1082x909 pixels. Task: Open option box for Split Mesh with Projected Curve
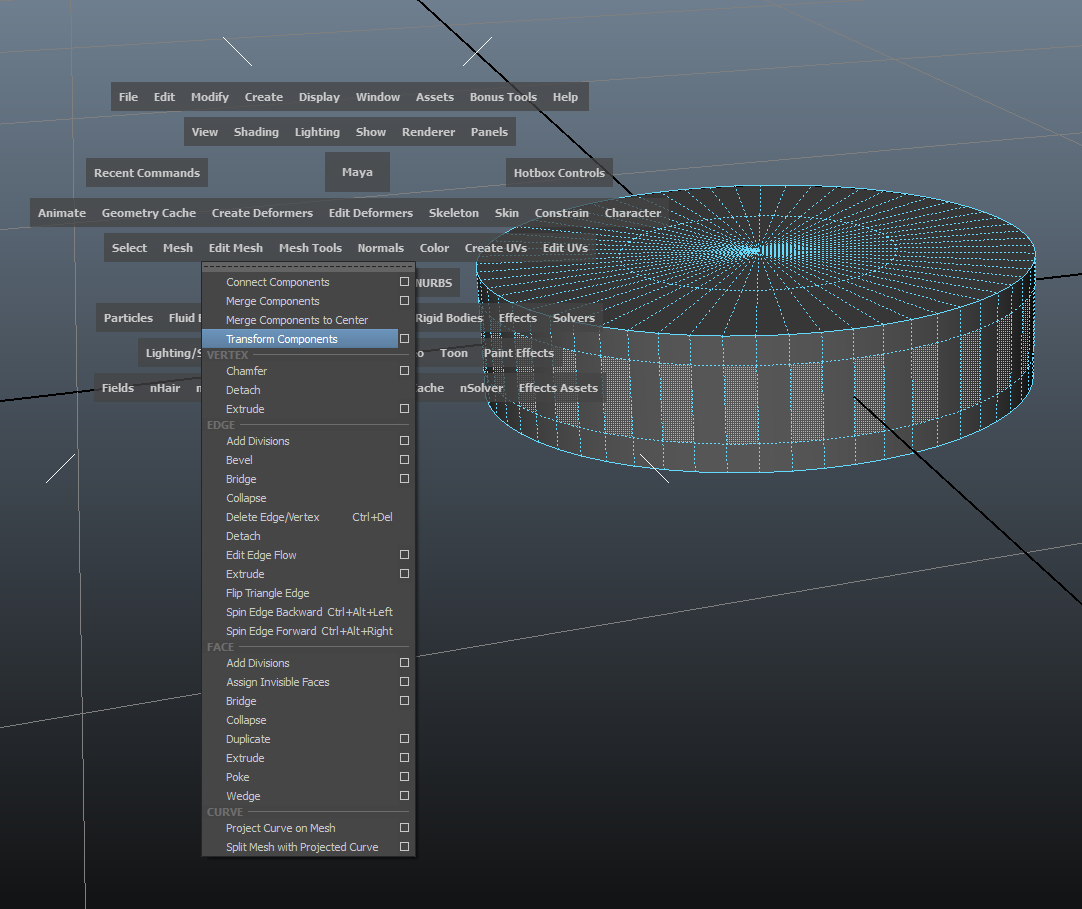[x=404, y=847]
